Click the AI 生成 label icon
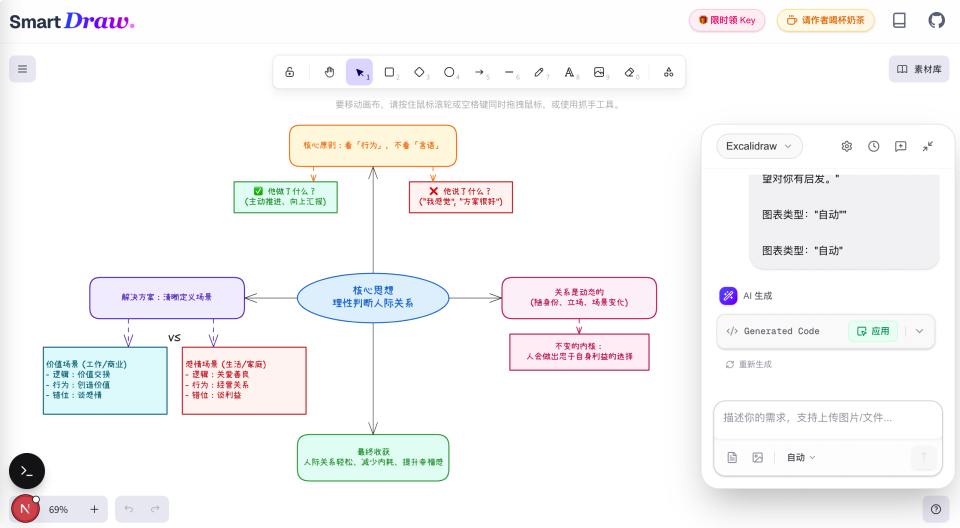This screenshot has width=960, height=528. (729, 296)
